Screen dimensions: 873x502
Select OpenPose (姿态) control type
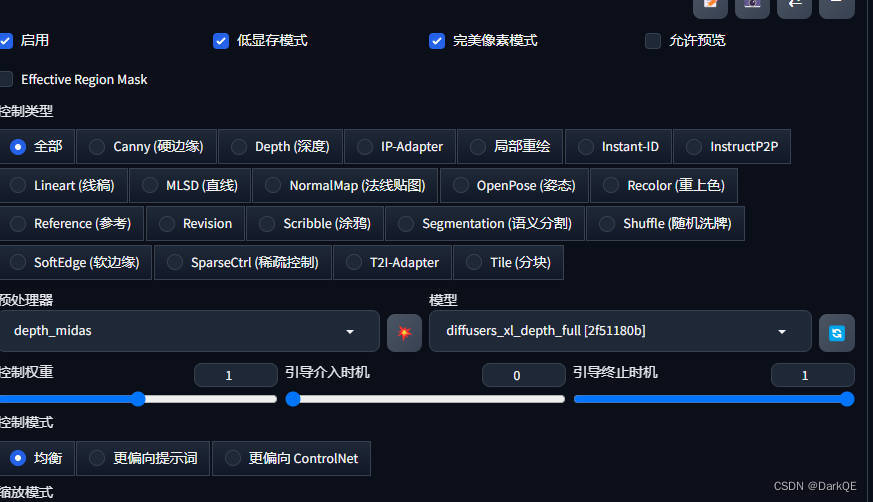(x=514, y=185)
